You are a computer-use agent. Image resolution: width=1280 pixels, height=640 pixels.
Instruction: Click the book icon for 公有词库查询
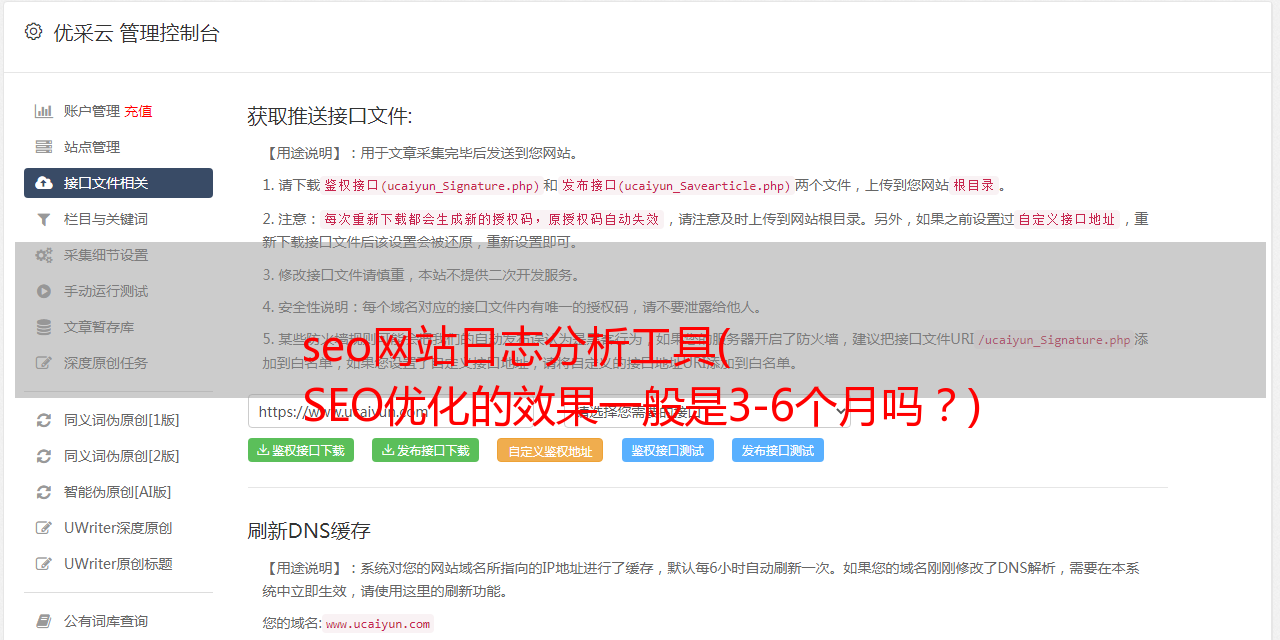coord(44,621)
